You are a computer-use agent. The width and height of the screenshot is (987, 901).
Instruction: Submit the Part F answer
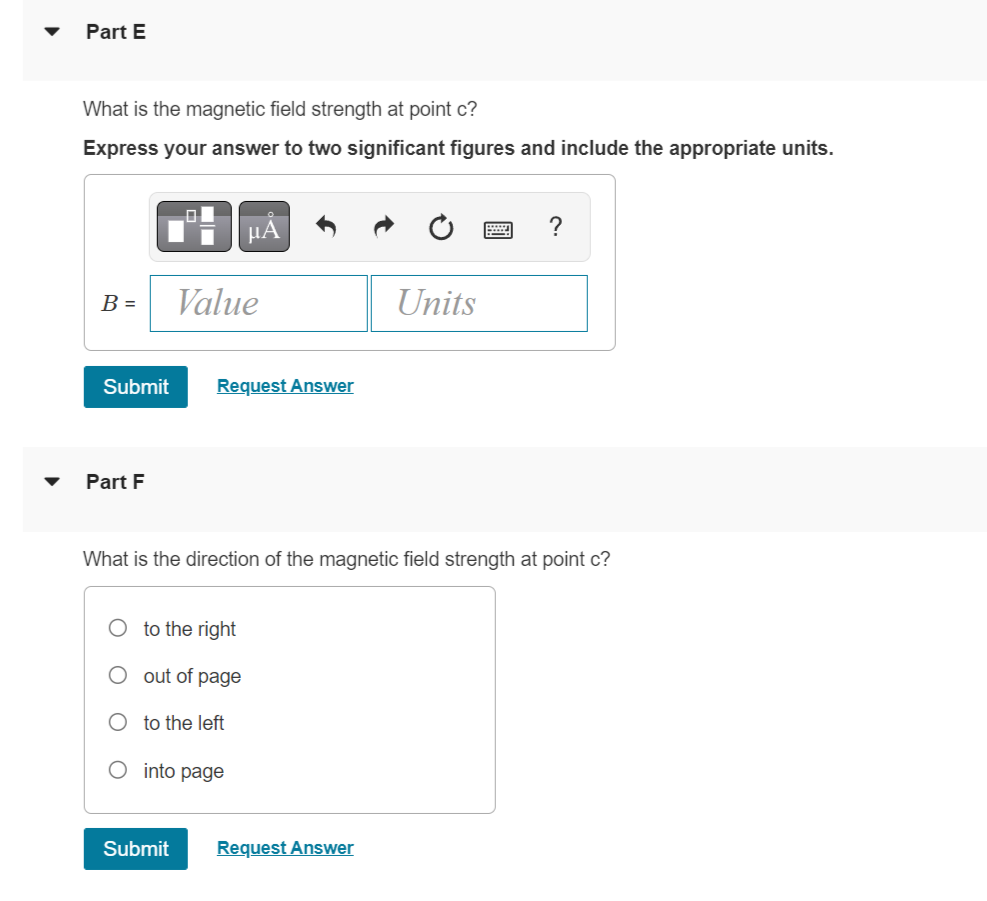click(x=136, y=849)
